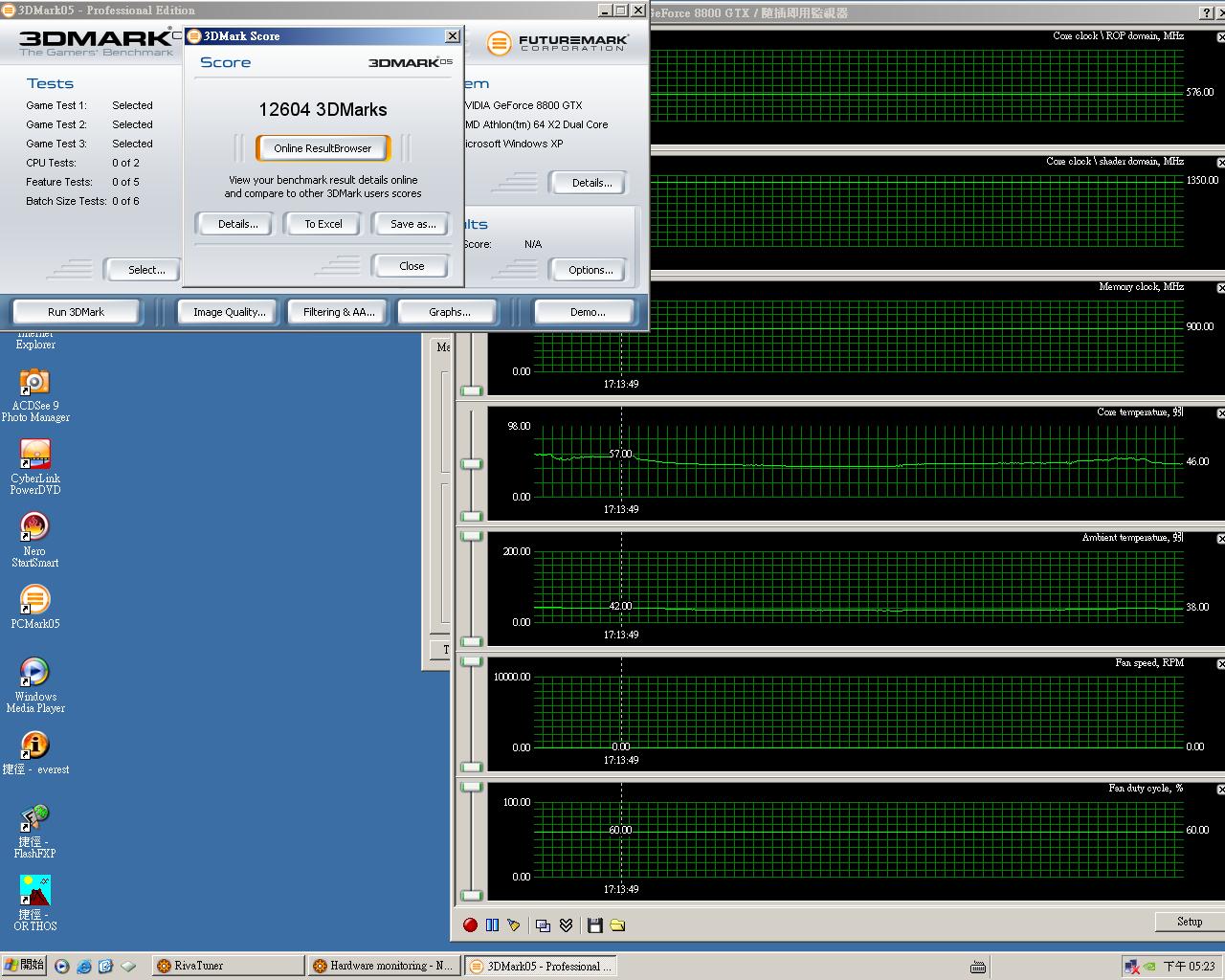Viewport: 1225px width, 980px height.
Task: Open Online ResultBrowser in score dialog
Action: 323,148
